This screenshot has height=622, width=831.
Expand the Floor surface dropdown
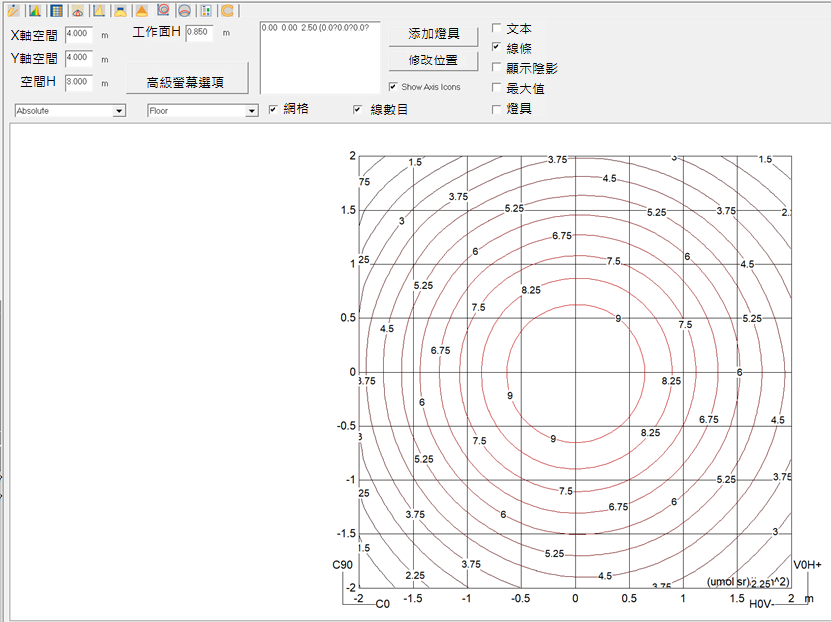point(202,111)
